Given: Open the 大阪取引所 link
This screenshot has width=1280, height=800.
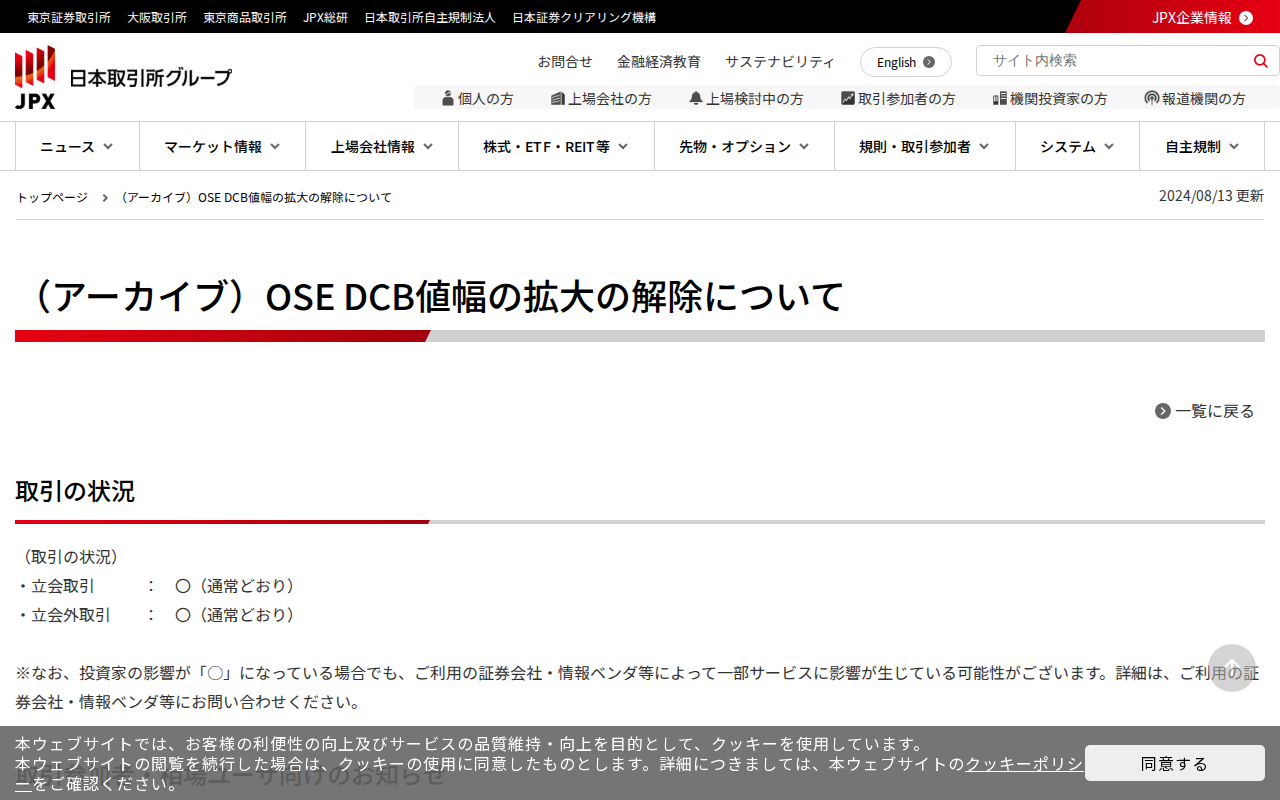Looking at the screenshot, I should (x=157, y=17).
